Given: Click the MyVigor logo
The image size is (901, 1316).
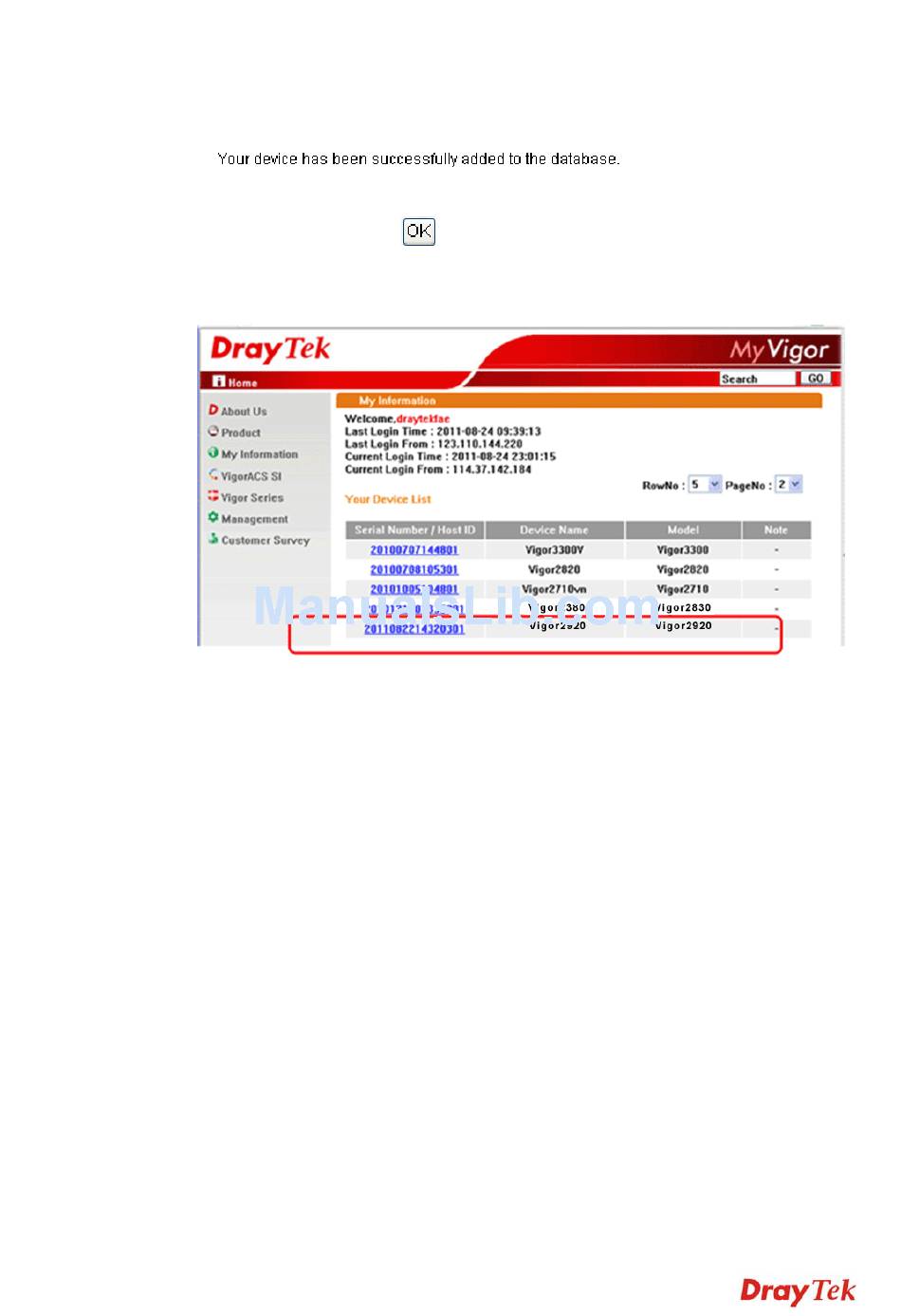Looking at the screenshot, I should 779,350.
